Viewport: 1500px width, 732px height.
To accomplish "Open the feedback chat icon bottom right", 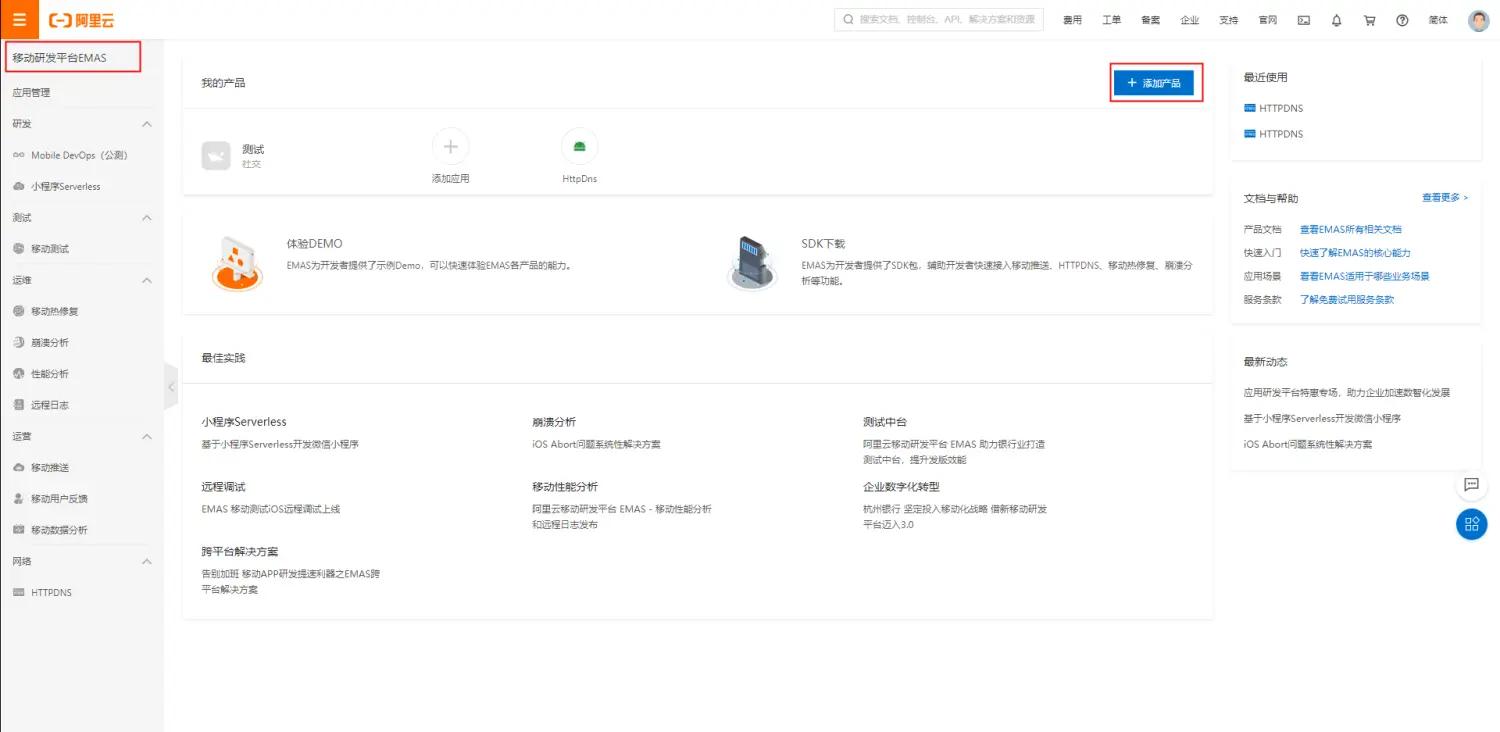I will [1471, 485].
